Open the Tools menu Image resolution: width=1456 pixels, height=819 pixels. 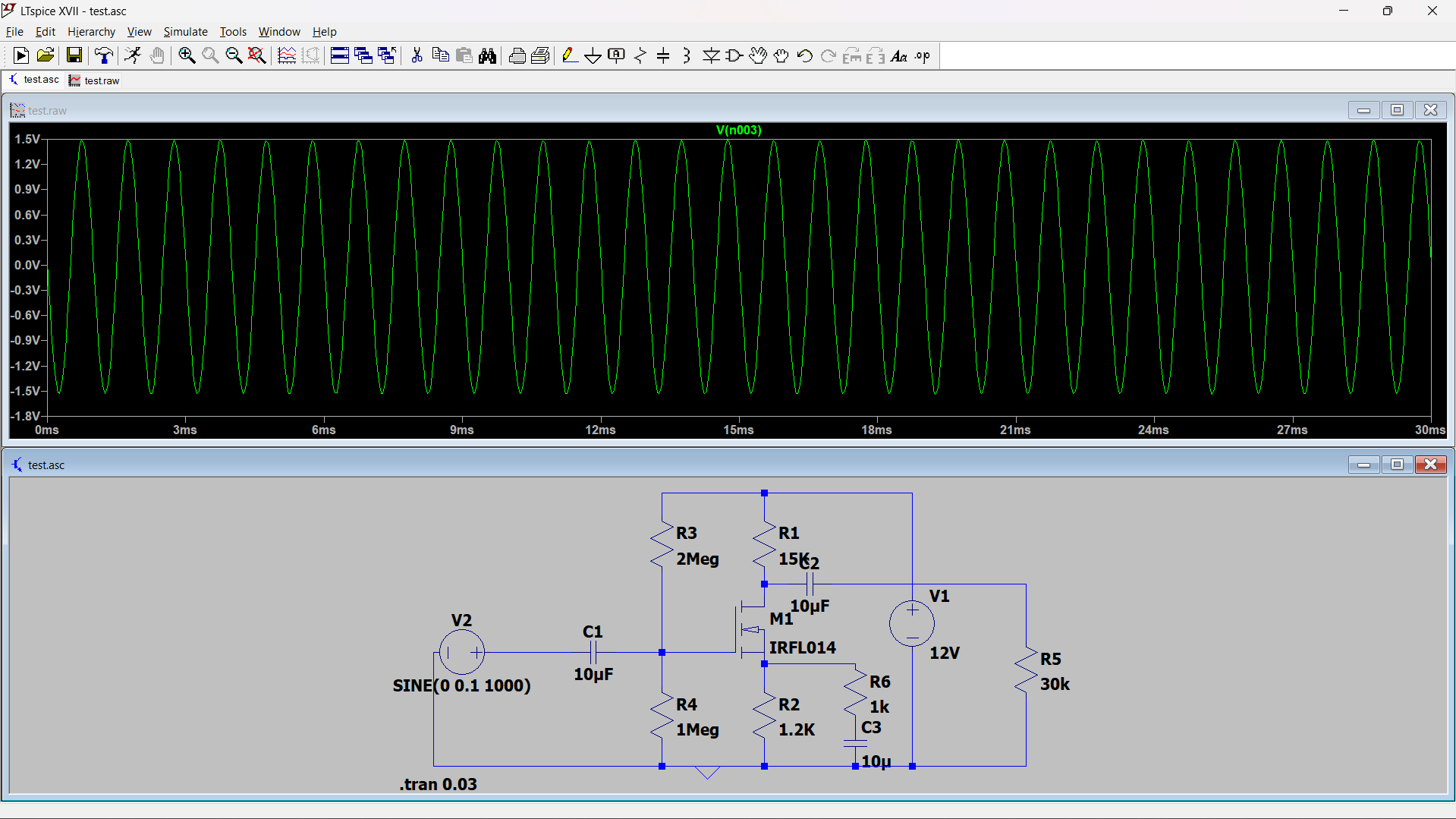tap(233, 31)
